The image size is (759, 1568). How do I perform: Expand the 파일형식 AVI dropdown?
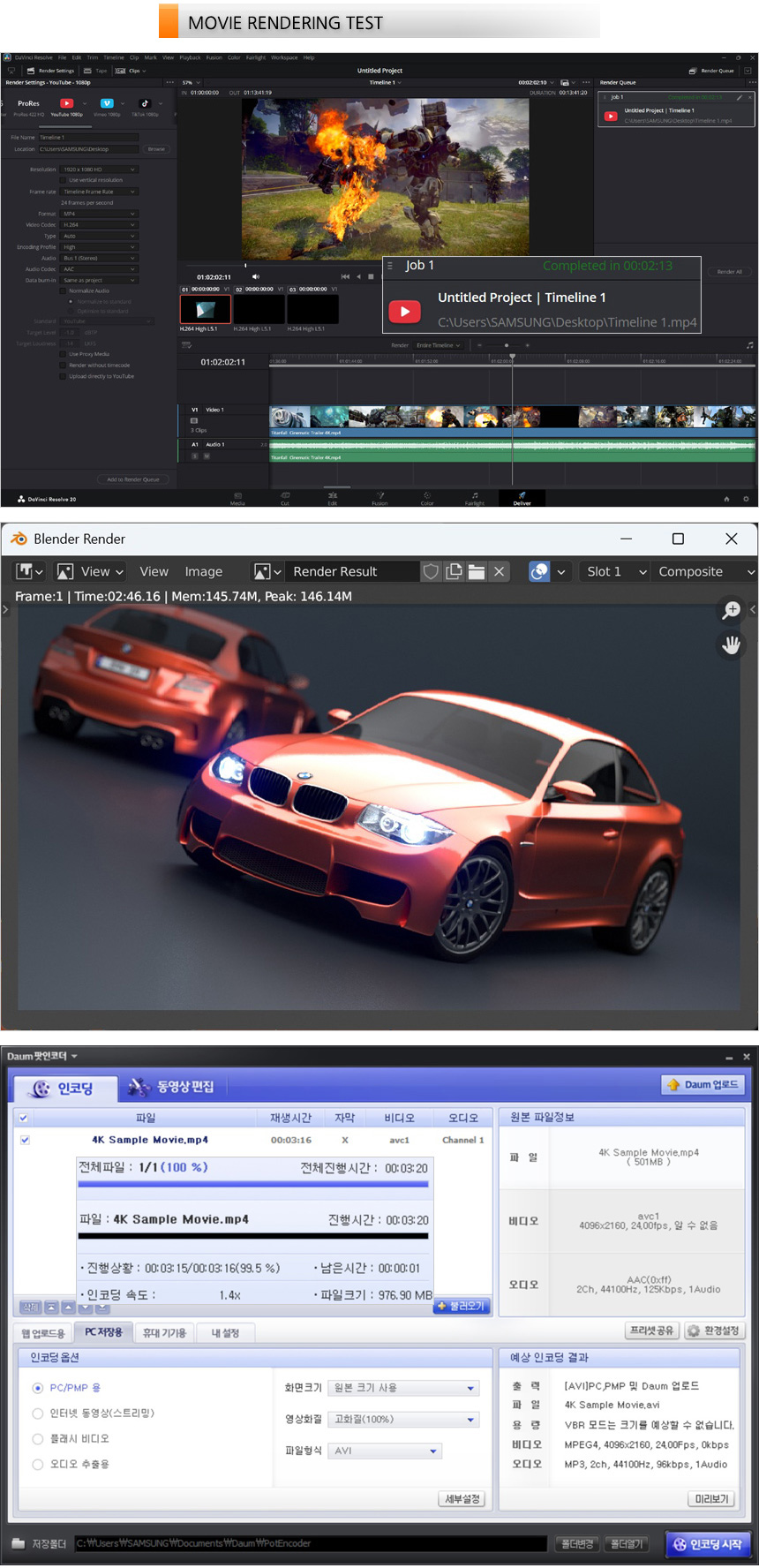tap(386, 1451)
